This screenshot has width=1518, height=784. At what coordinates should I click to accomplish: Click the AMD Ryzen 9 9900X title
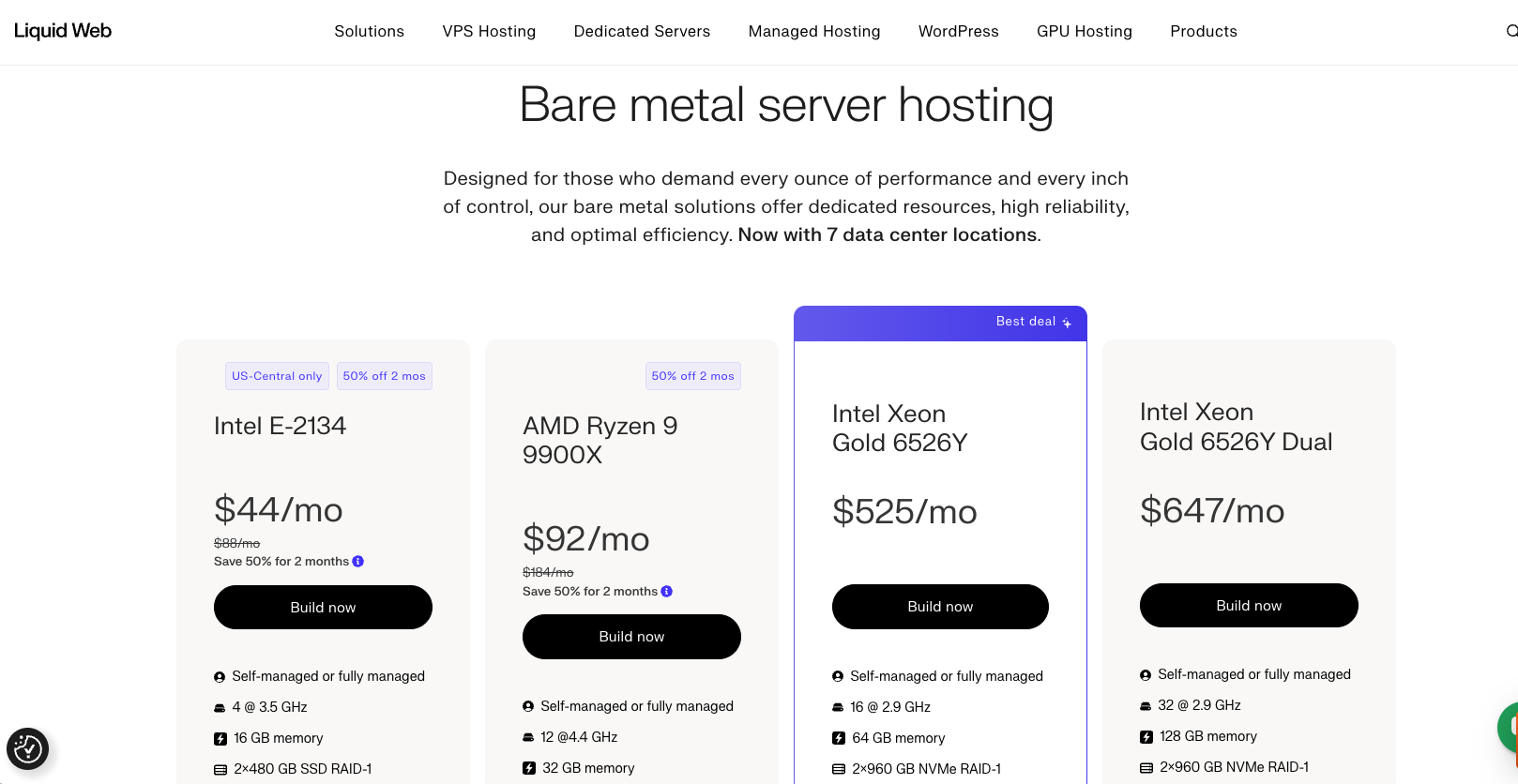(x=600, y=440)
